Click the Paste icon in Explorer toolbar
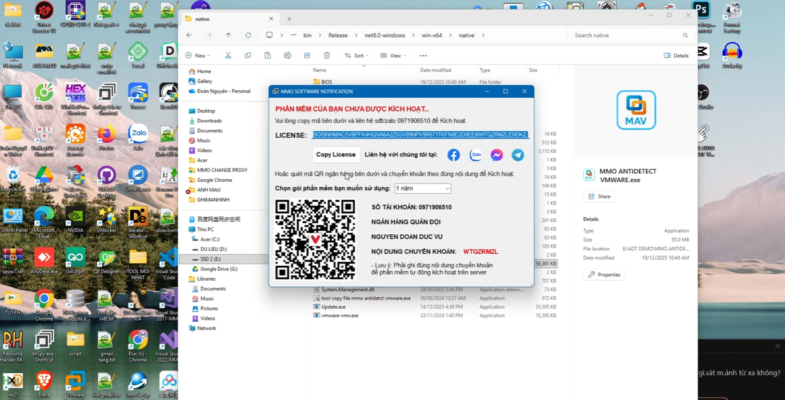Image resolution: width=785 pixels, height=400 pixels. tap(267, 56)
